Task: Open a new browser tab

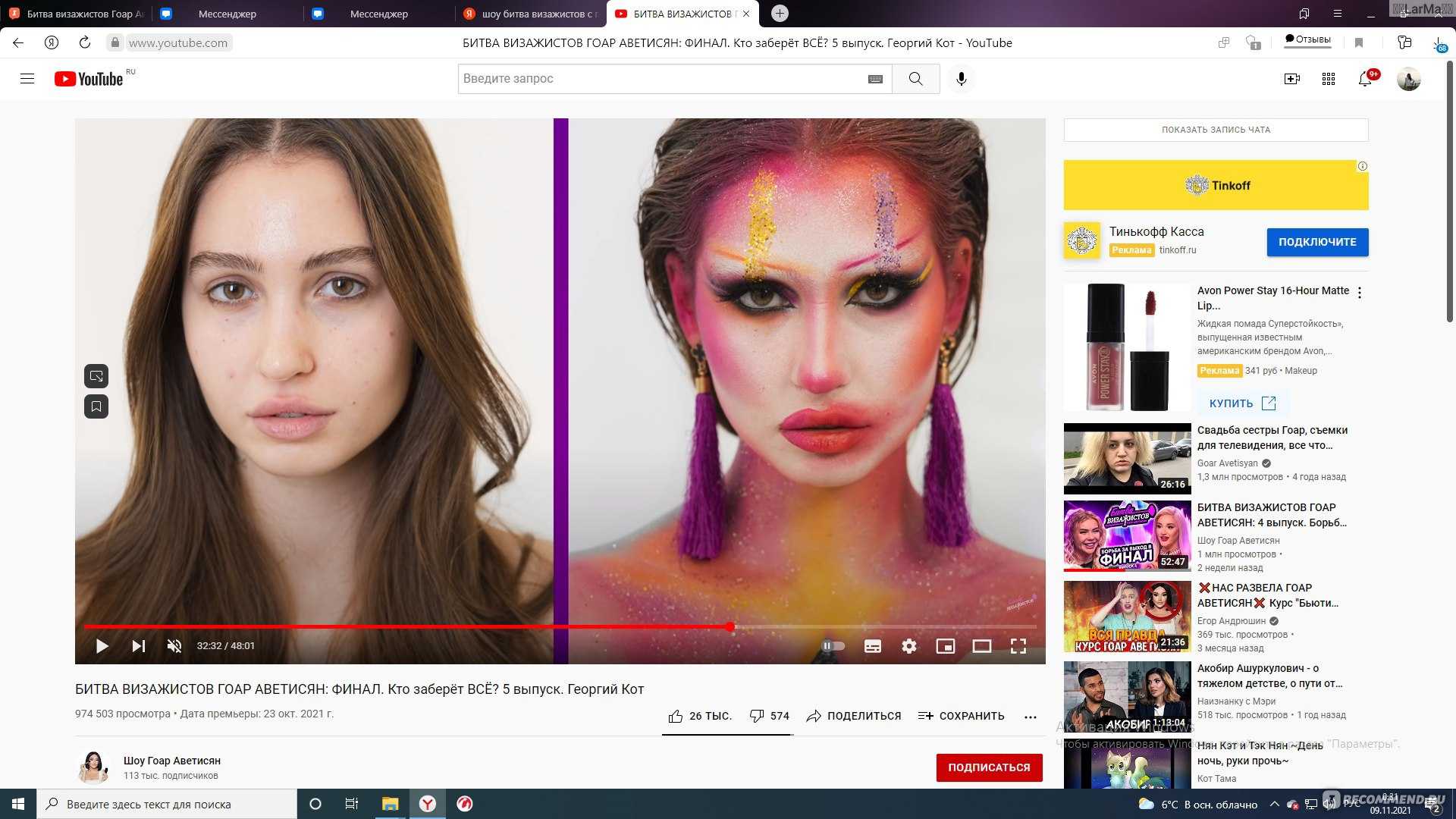Action: pos(780,14)
